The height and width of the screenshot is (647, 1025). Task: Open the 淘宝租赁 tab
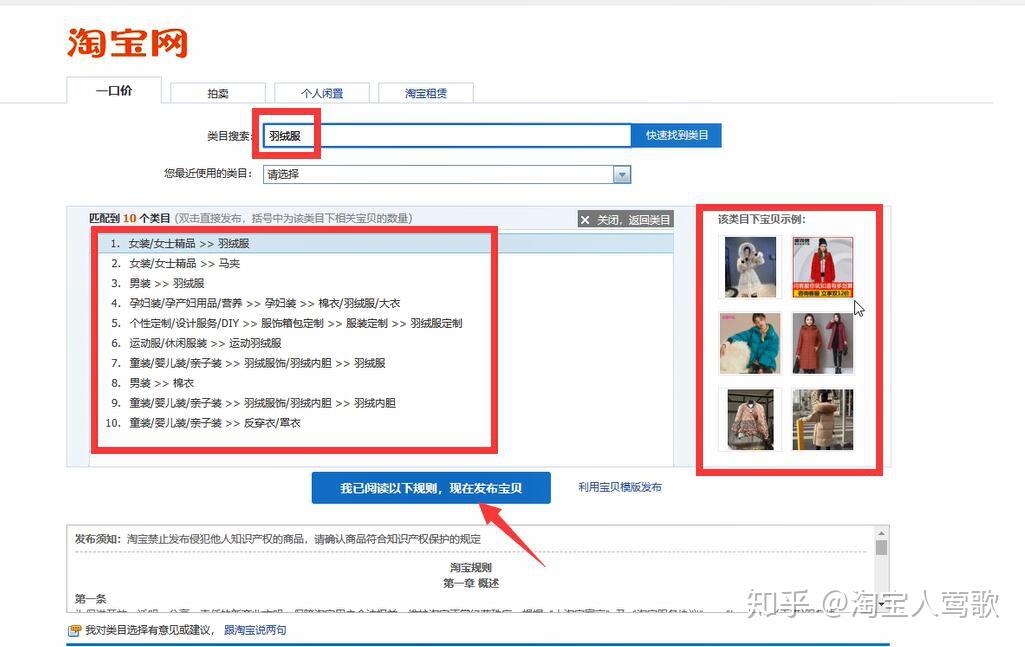426,92
